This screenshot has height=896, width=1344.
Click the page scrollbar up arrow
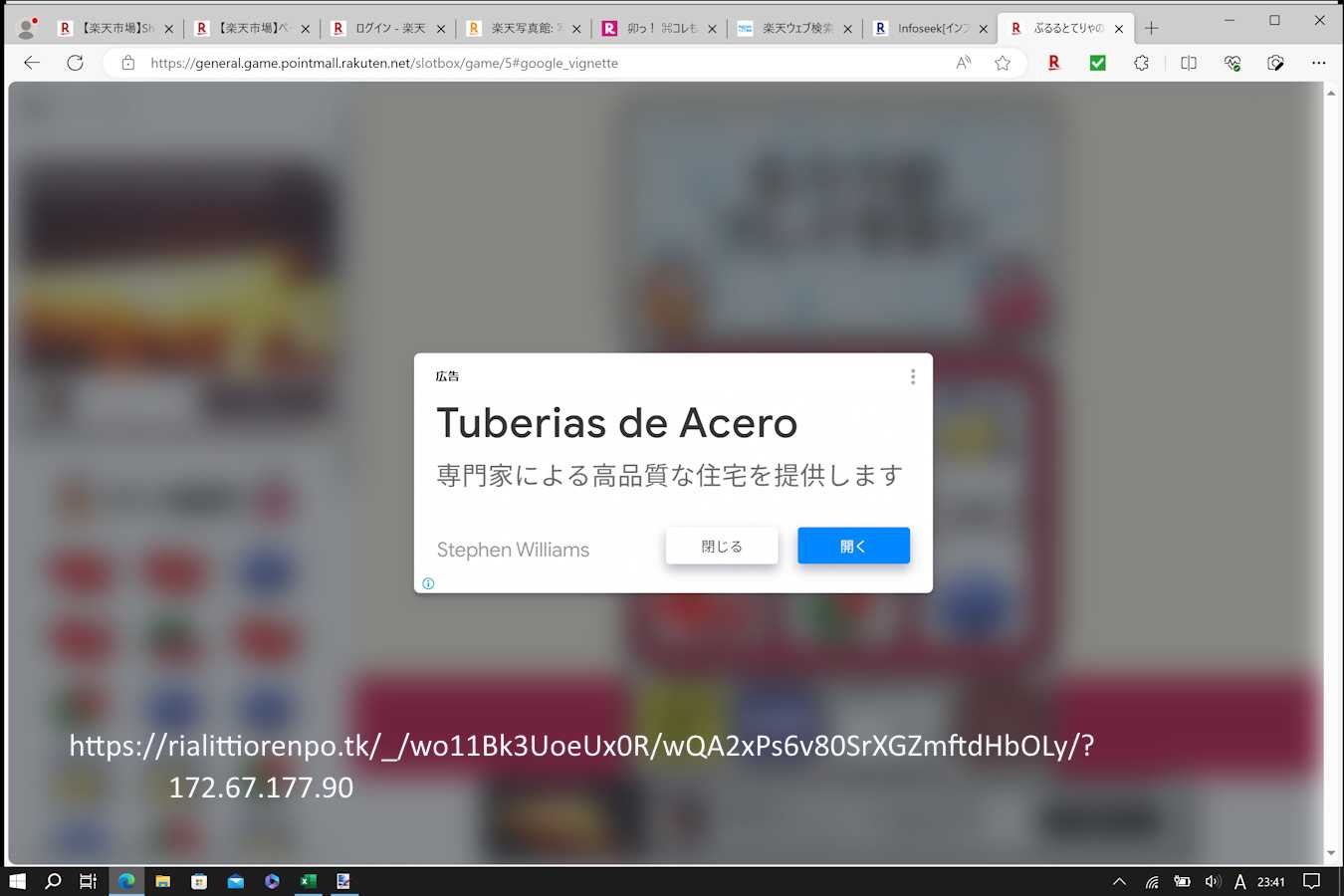1331,92
